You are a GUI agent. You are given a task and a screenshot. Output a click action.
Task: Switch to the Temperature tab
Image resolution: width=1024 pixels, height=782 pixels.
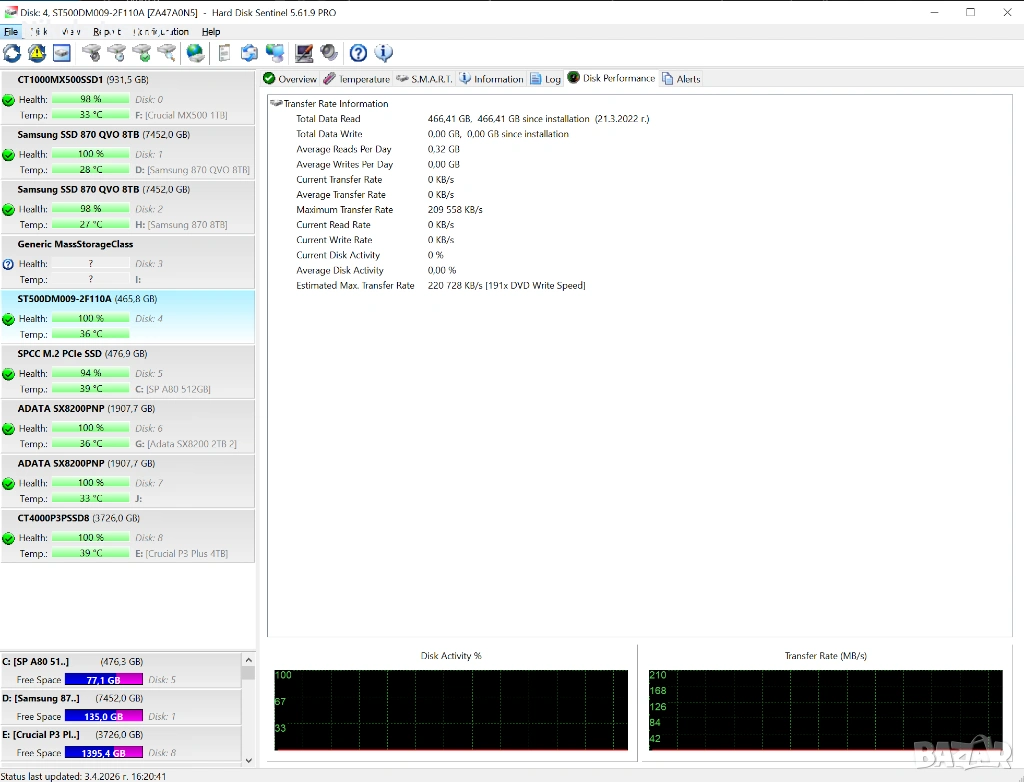356,79
